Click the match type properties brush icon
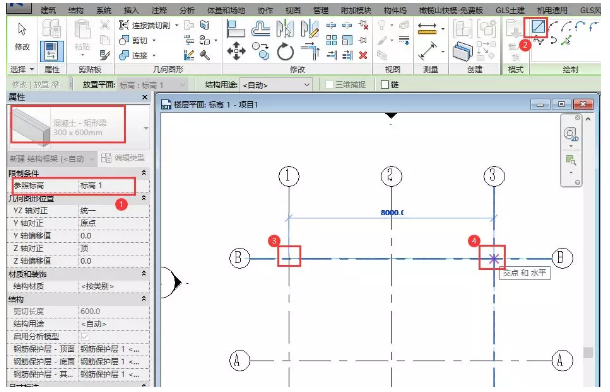The width and height of the screenshot is (610, 392). point(105,55)
